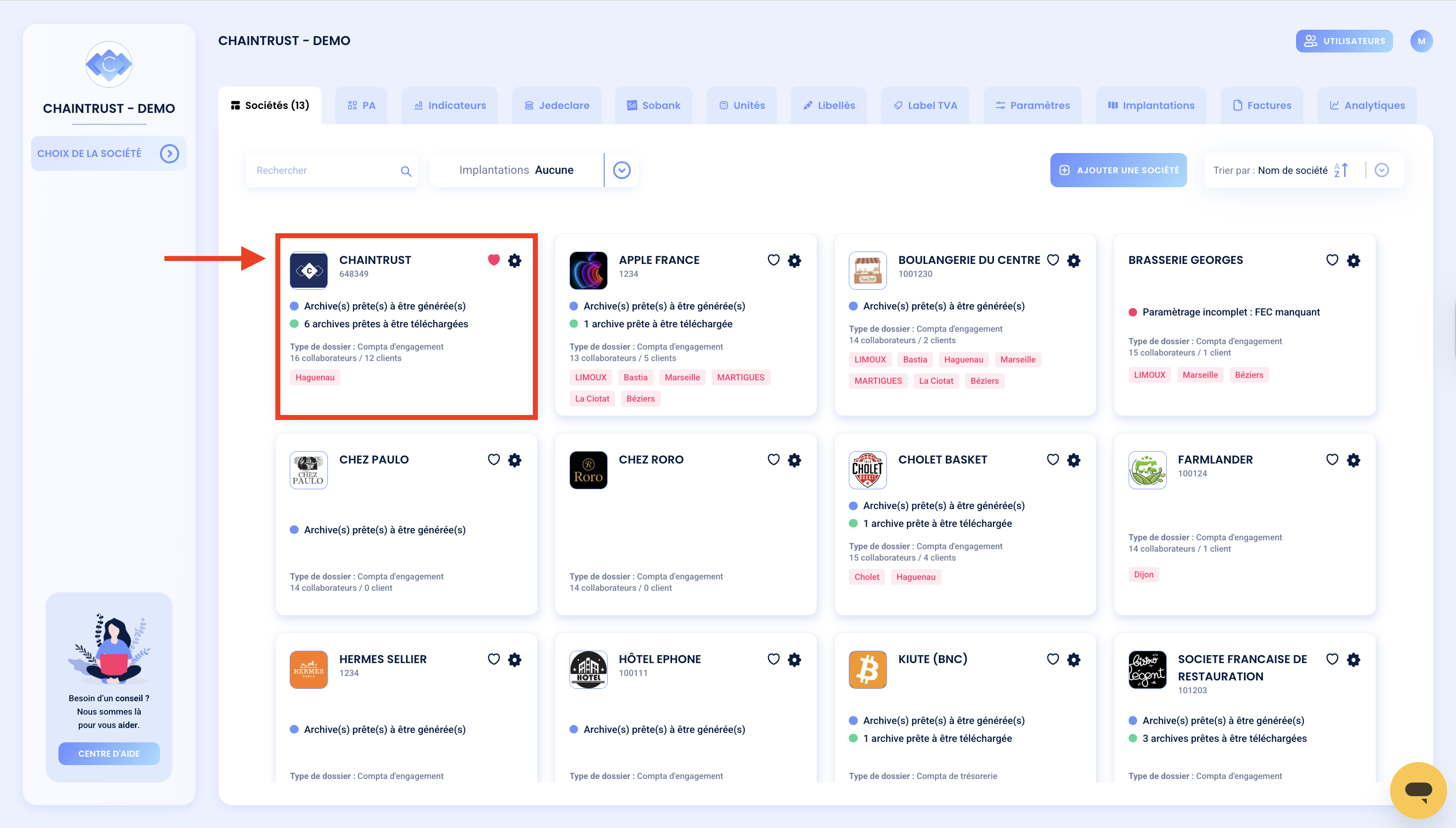Open settings gear of SOCIETE FRANCAISE DE RESTAURATION
This screenshot has width=1456, height=828.
tap(1353, 660)
